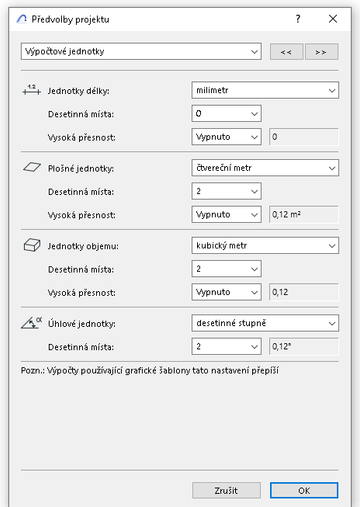Go to next preferences page with >> button

pos(321,52)
